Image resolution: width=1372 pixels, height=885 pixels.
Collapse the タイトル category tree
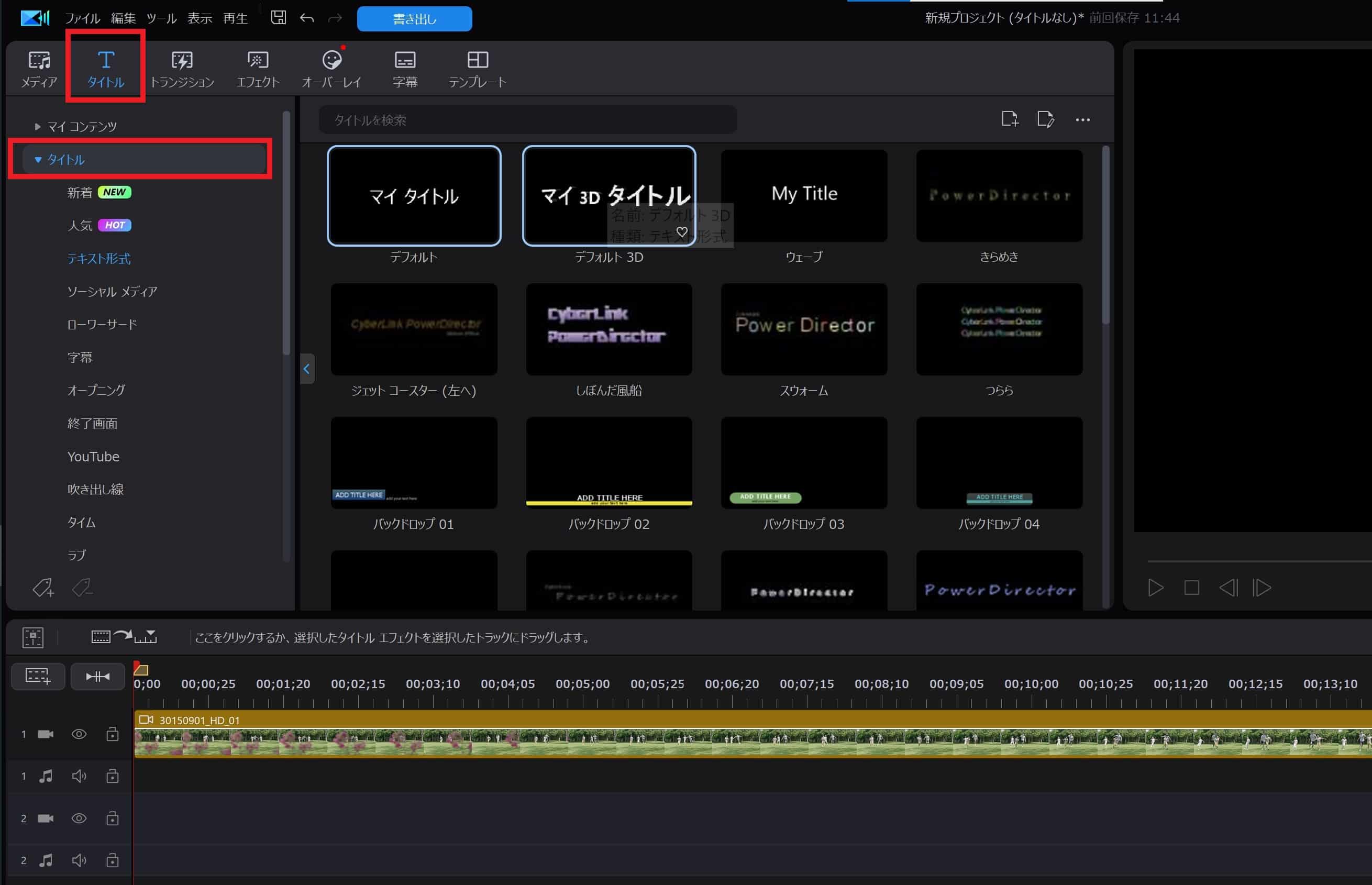point(38,160)
